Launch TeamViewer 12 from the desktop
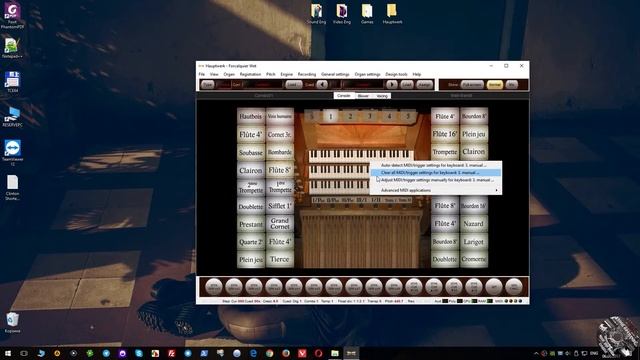This screenshot has width=640, height=360. point(12,152)
